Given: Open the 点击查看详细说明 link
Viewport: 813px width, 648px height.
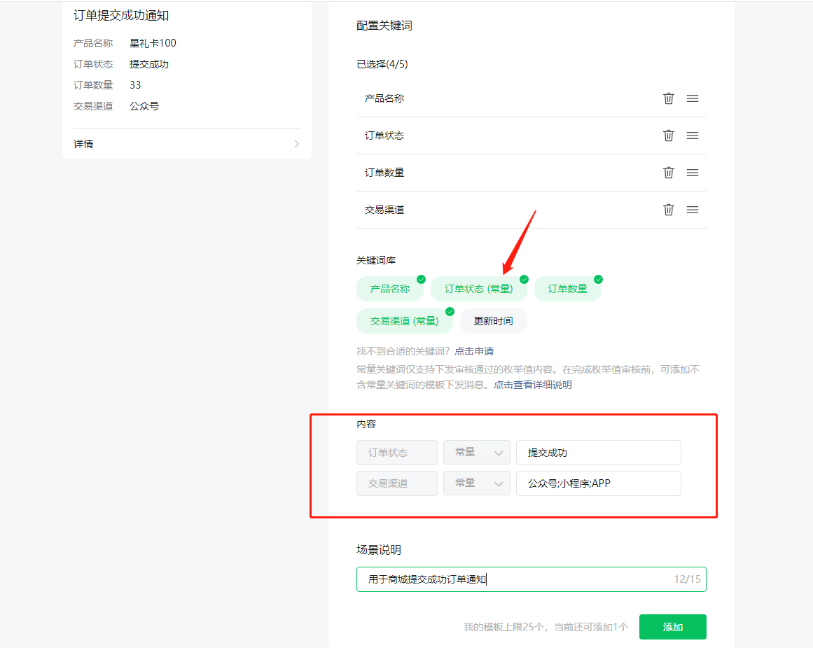Looking at the screenshot, I should point(532,385).
